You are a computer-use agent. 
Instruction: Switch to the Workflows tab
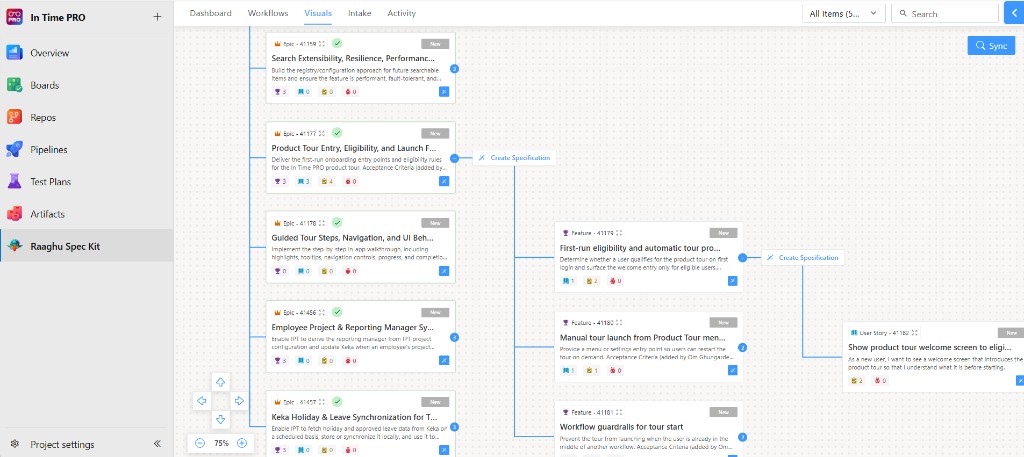tap(268, 13)
